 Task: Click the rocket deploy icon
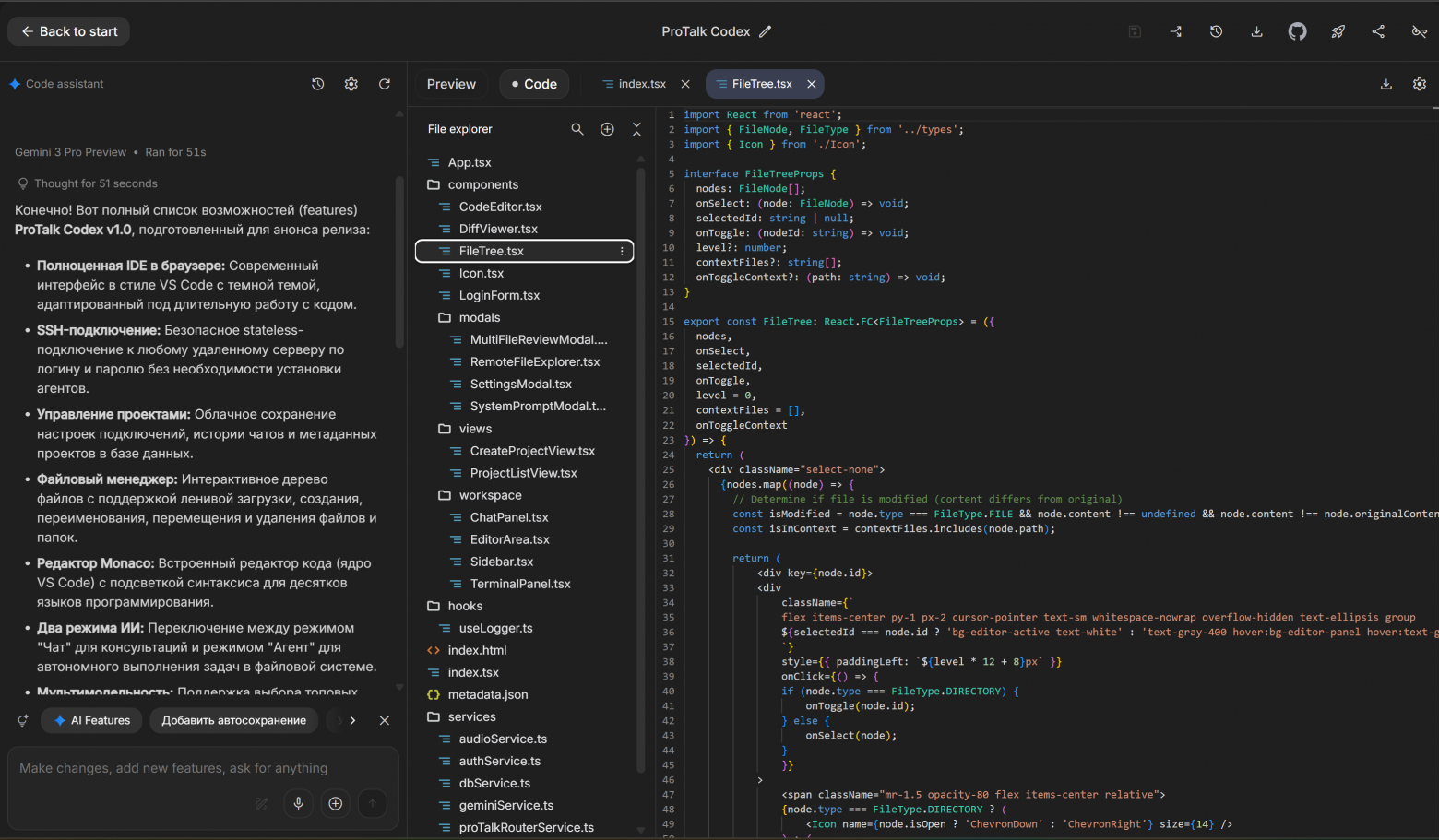[x=1338, y=31]
